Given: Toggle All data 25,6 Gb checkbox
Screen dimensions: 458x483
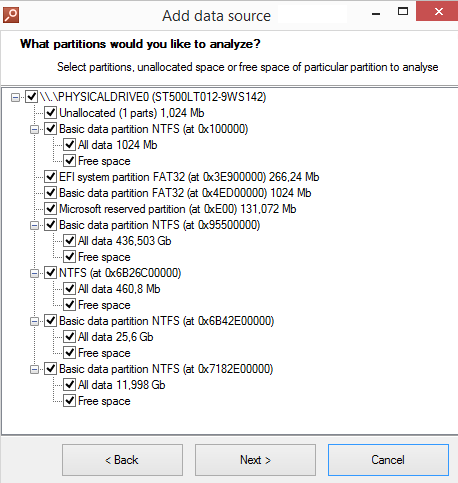Looking at the screenshot, I should 69,337.
